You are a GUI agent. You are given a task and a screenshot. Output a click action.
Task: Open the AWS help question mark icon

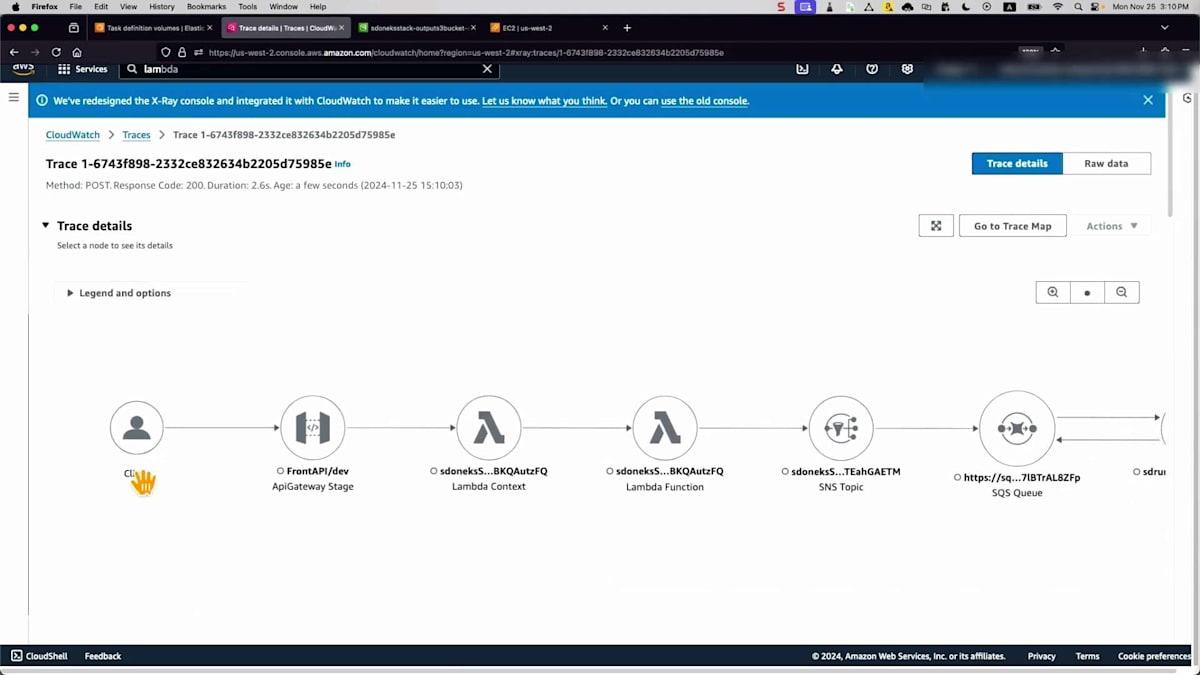tap(872, 69)
